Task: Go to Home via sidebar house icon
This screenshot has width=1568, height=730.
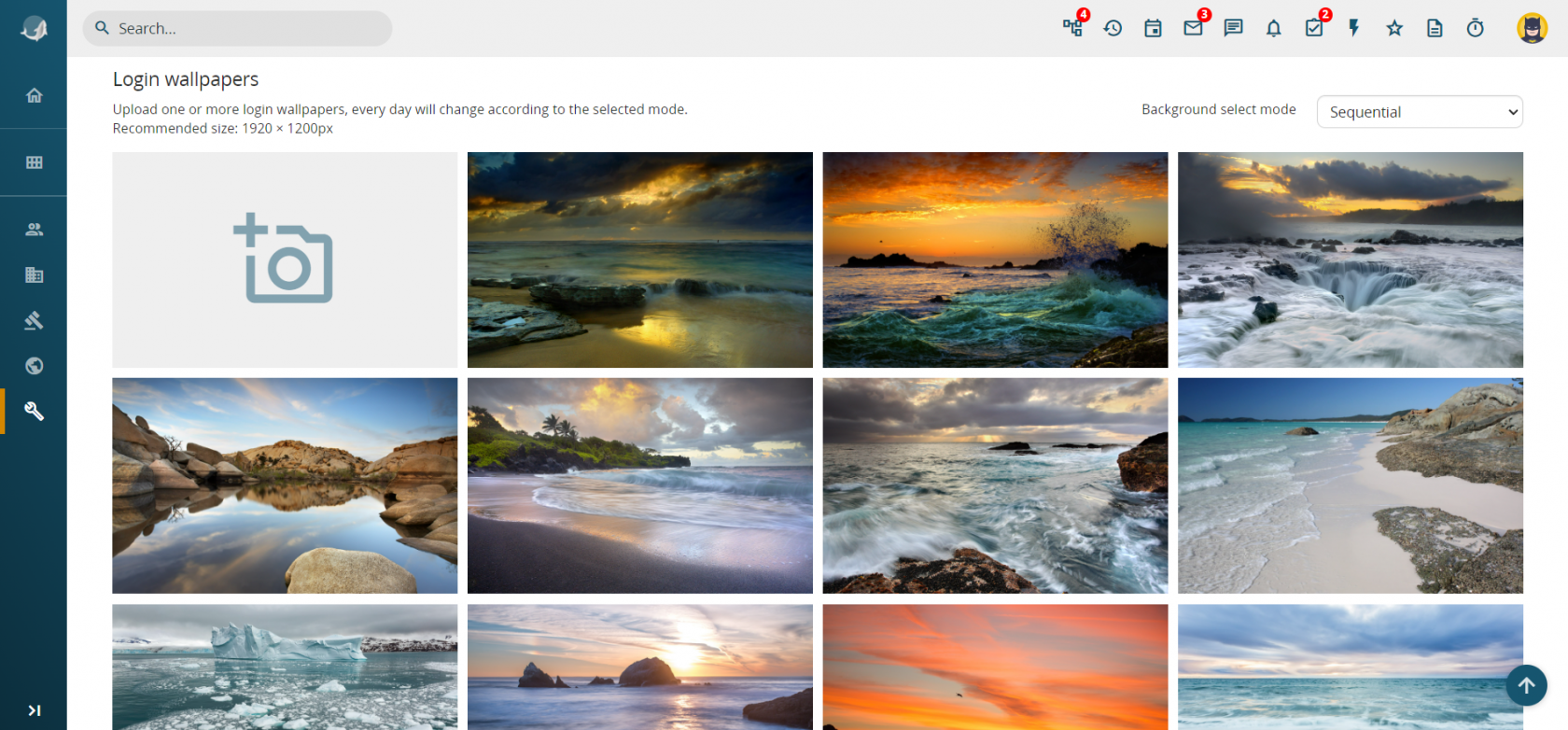Action: pyautogui.click(x=35, y=95)
